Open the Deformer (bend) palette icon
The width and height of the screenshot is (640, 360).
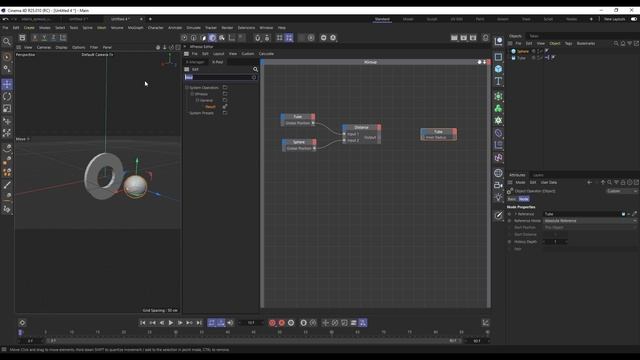pos(498,133)
